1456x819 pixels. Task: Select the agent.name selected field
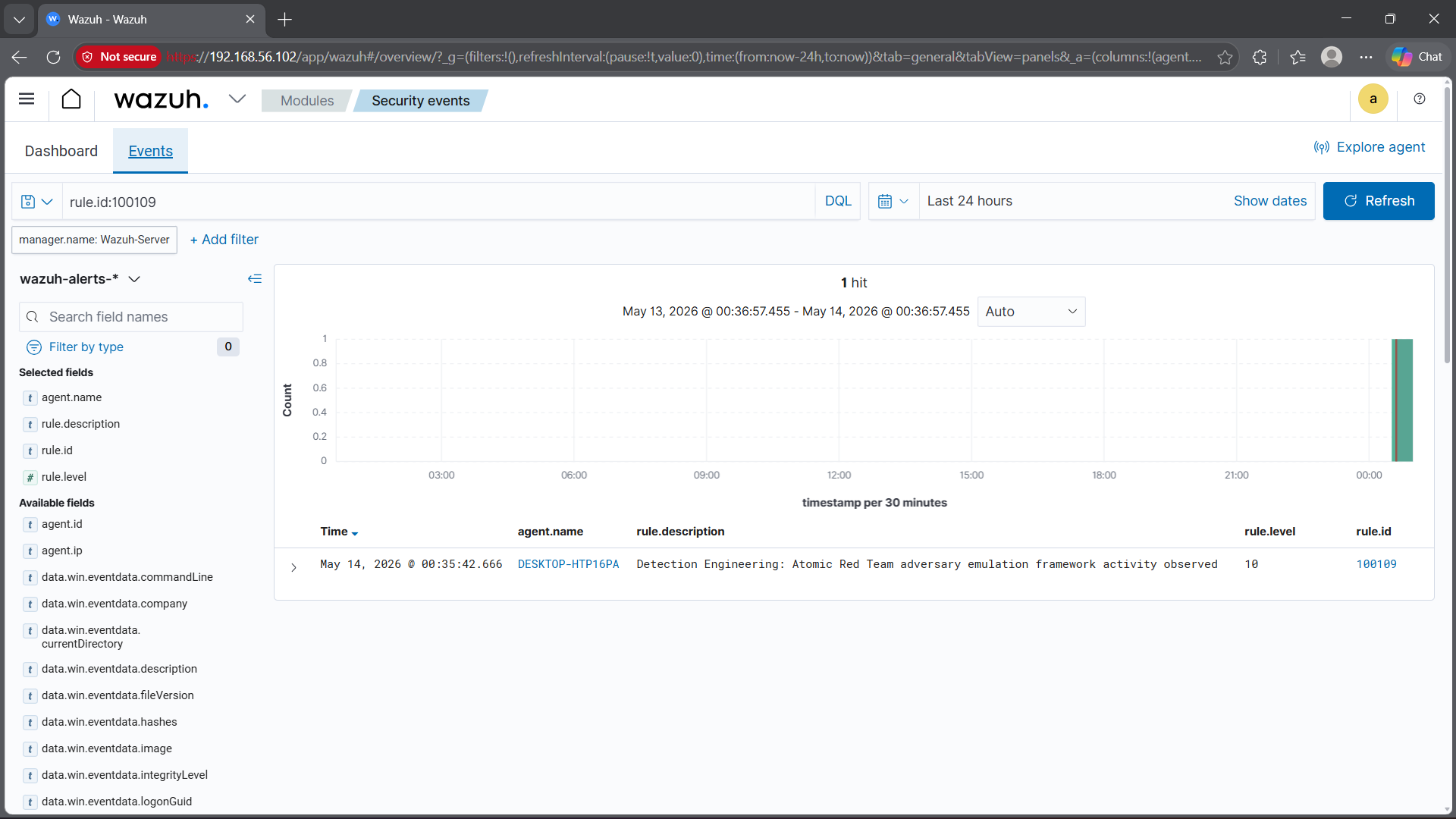(x=71, y=397)
